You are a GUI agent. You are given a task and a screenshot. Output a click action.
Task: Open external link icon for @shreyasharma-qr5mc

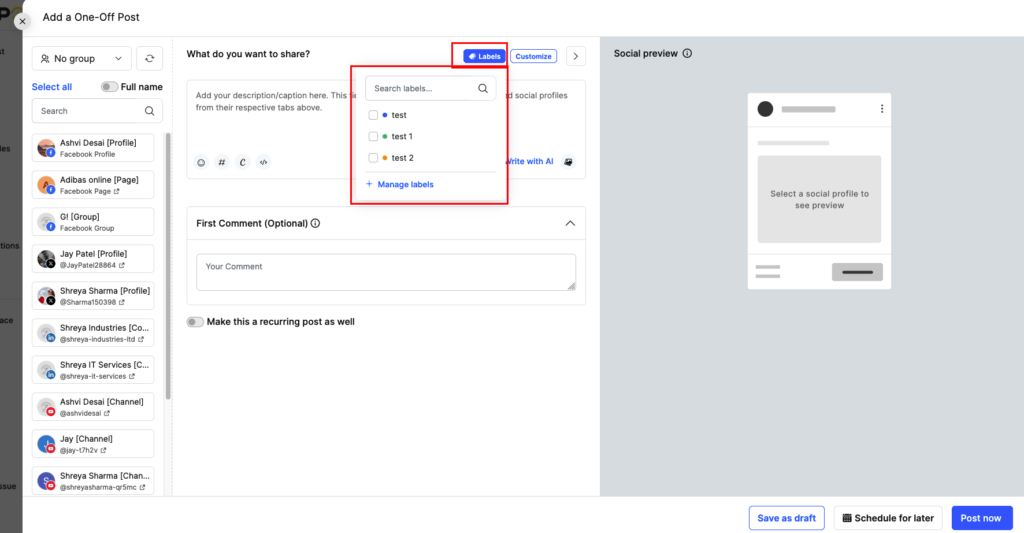[142, 487]
